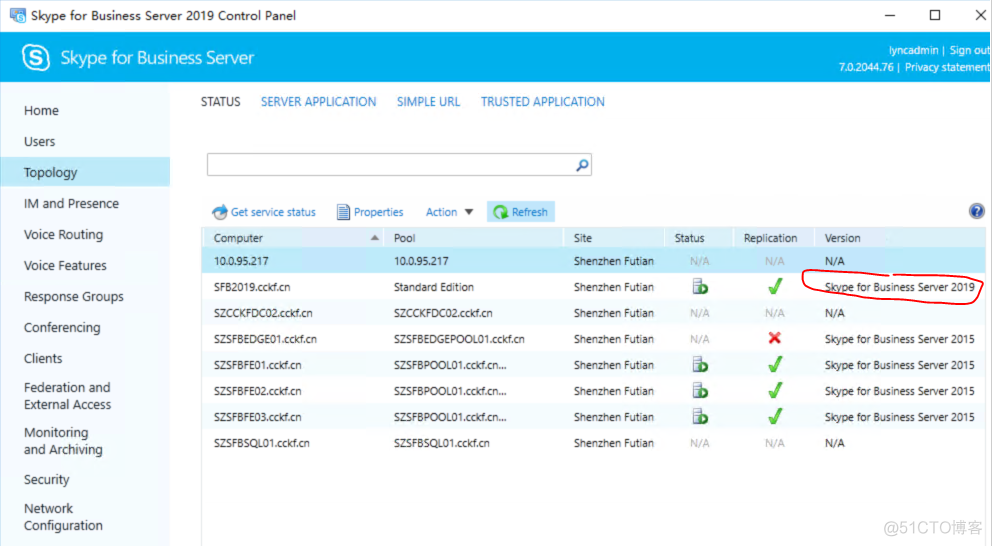Sort by Pool column header

(473, 238)
